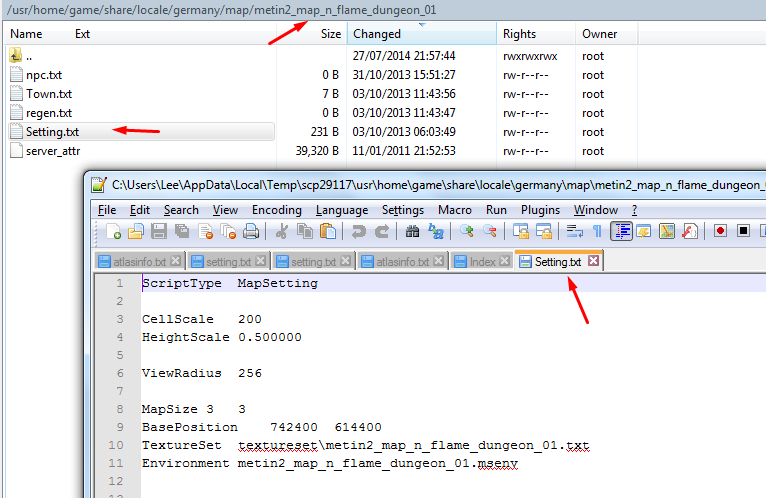Stop macro recording with black square
This screenshot has height=498, width=766.
[744, 231]
